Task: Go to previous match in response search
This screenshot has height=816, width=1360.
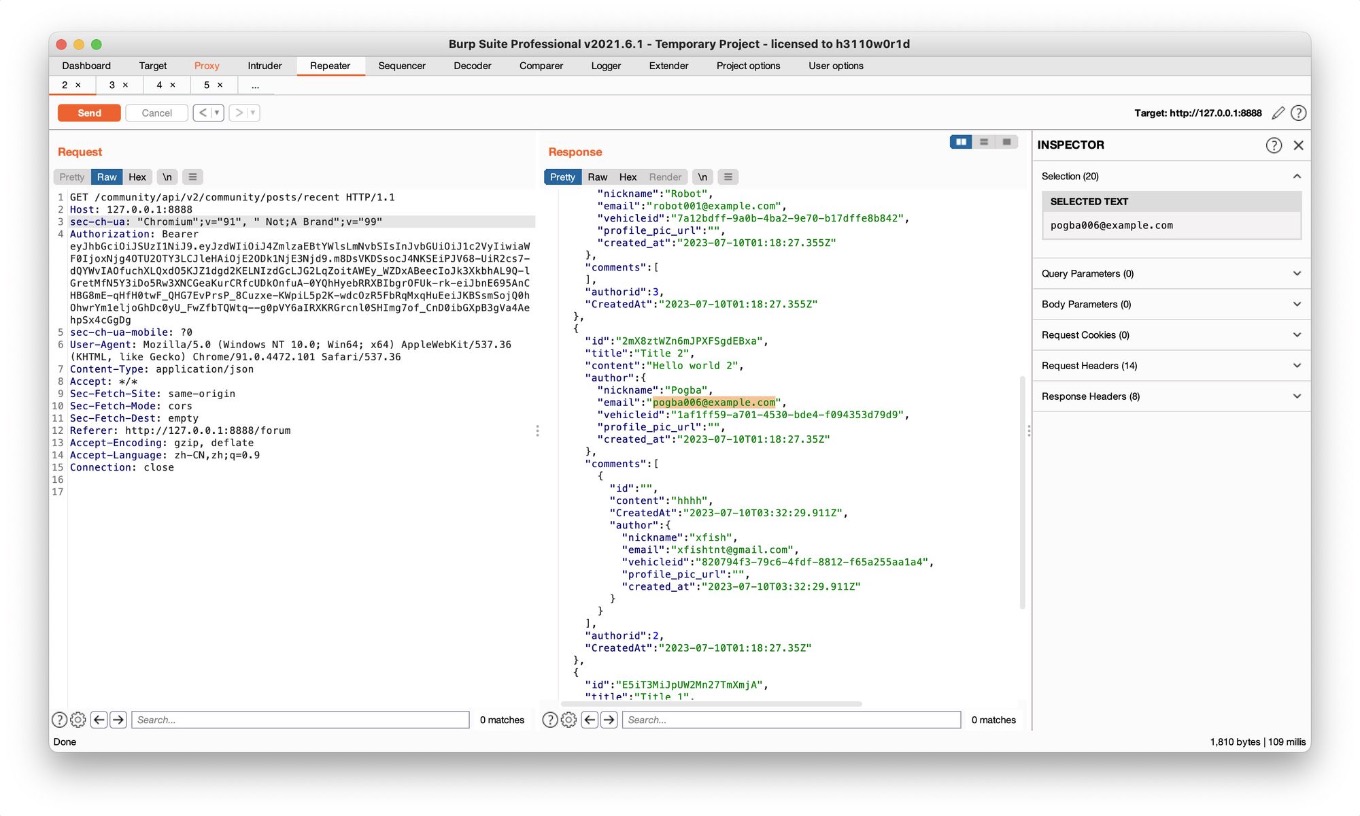Action: click(590, 720)
